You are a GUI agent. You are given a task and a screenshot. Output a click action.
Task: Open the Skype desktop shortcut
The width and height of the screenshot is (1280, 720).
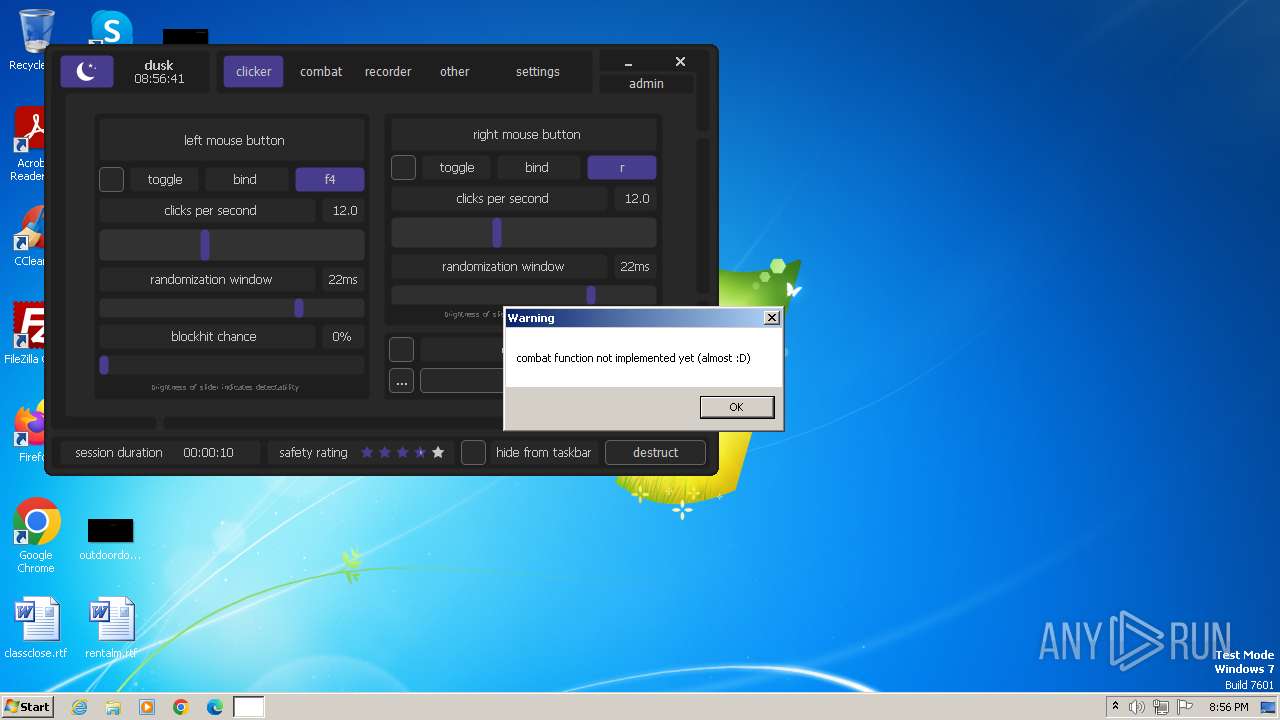(x=110, y=28)
